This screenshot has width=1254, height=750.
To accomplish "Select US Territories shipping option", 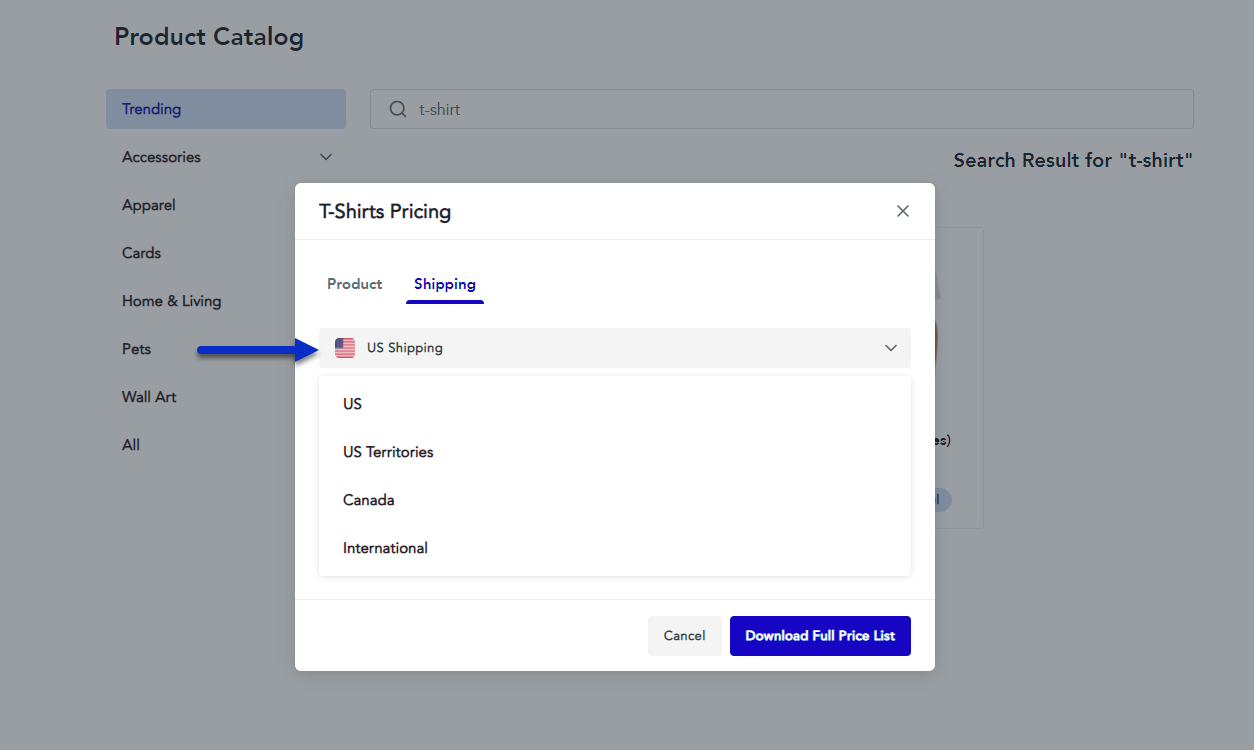I will click(x=388, y=452).
